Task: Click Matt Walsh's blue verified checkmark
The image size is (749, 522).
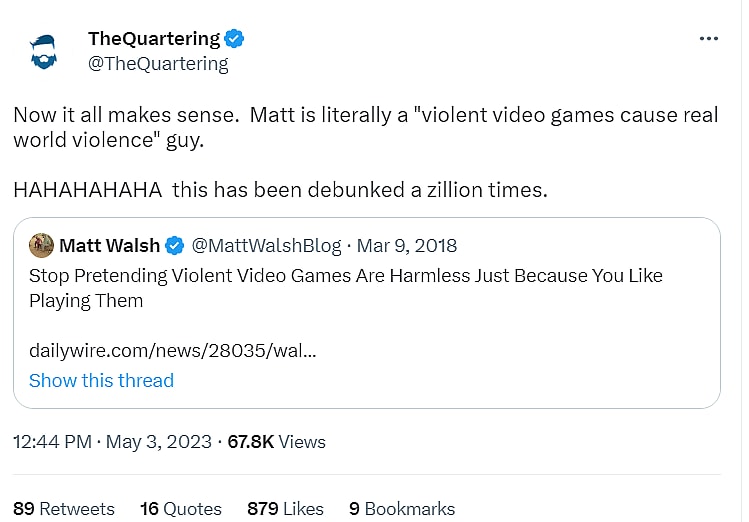Action: (x=174, y=245)
